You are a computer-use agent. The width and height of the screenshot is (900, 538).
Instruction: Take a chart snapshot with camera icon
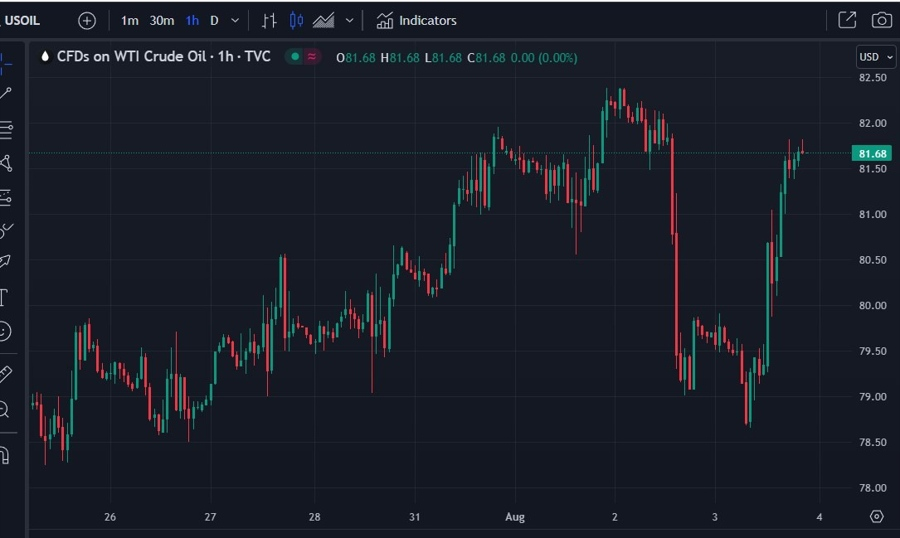(881, 20)
